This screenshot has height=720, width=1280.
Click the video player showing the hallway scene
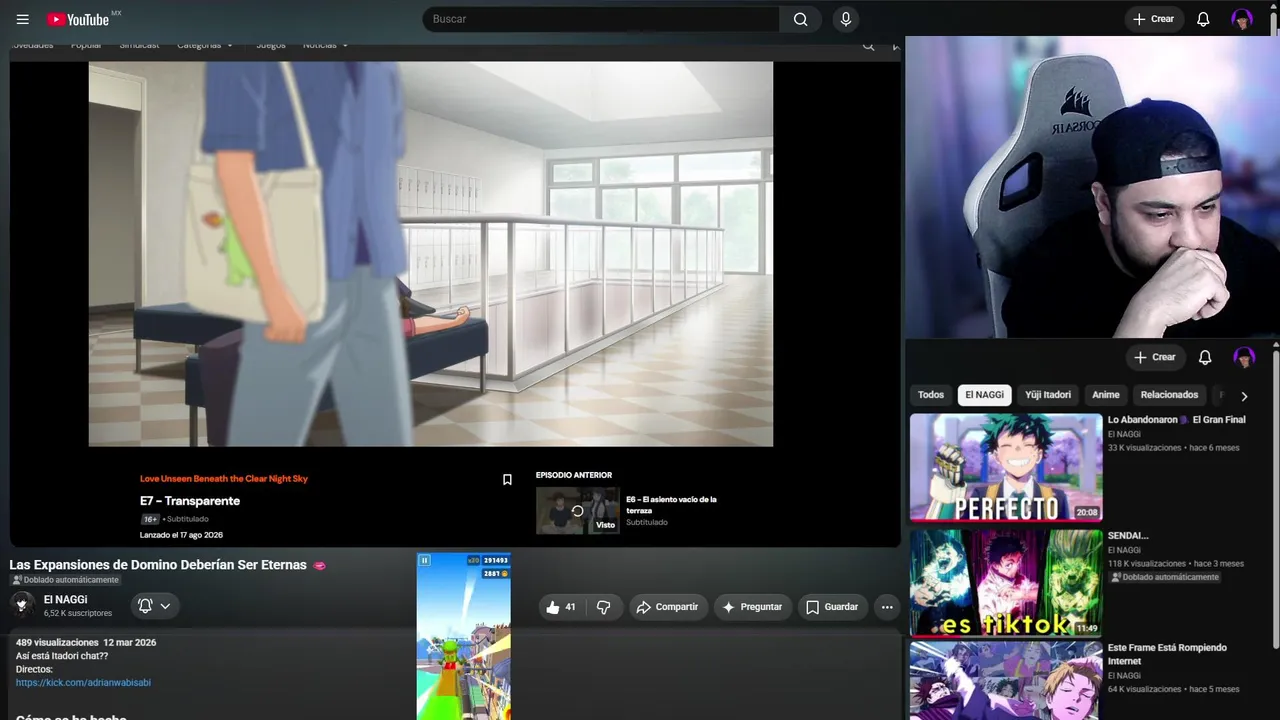pos(431,254)
